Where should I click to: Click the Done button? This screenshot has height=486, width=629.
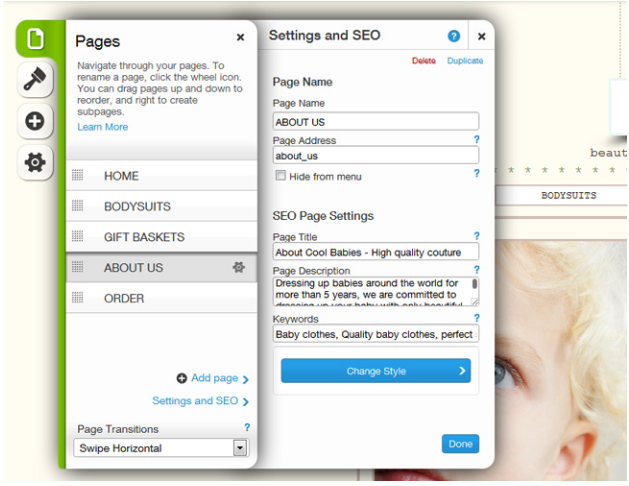tap(460, 444)
